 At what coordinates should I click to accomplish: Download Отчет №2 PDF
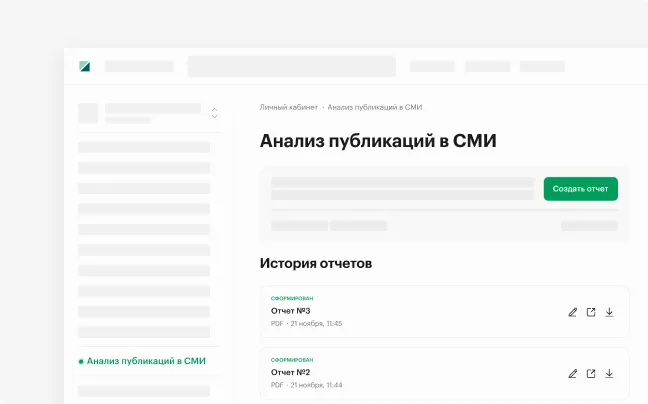[609, 374]
